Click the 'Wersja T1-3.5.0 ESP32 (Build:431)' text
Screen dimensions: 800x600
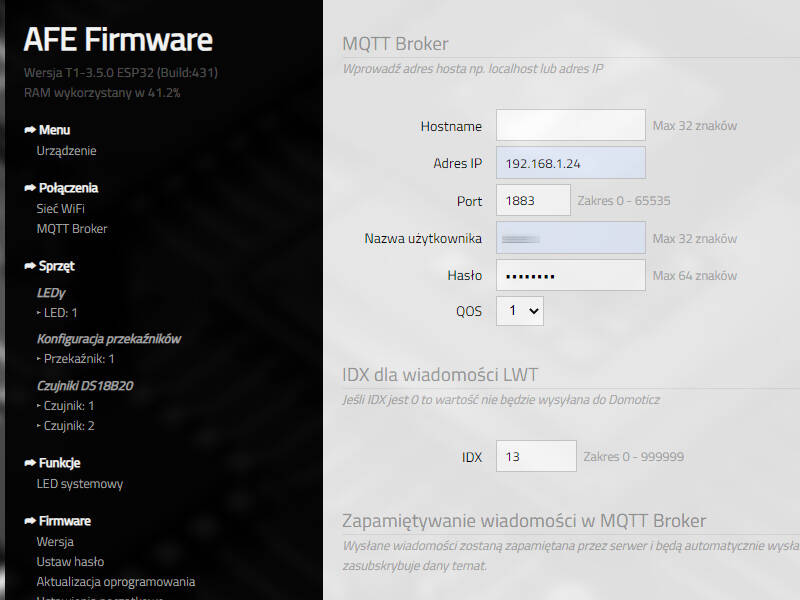pyautogui.click(x=121, y=73)
